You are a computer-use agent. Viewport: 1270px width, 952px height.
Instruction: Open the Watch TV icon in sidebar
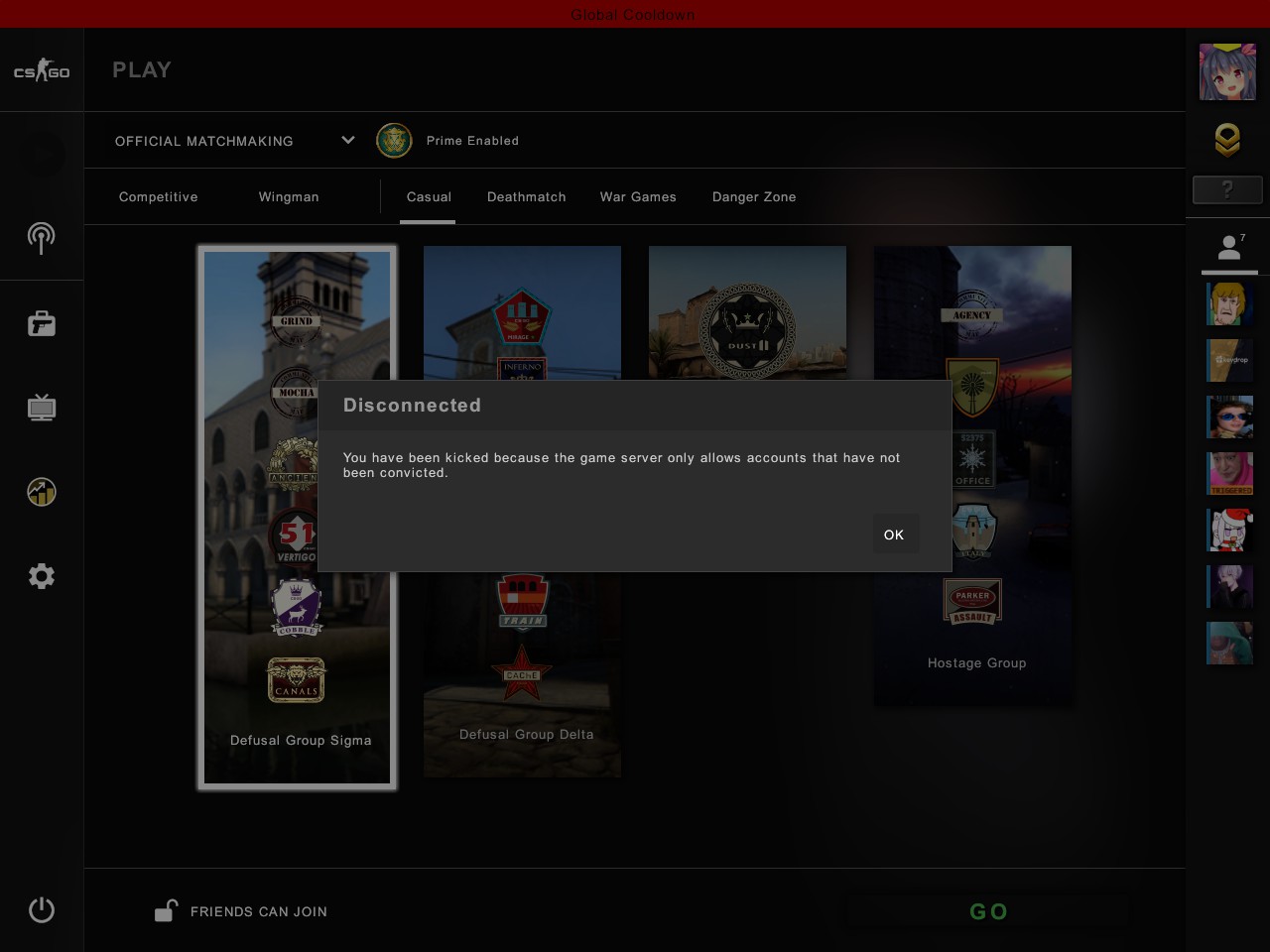point(42,408)
